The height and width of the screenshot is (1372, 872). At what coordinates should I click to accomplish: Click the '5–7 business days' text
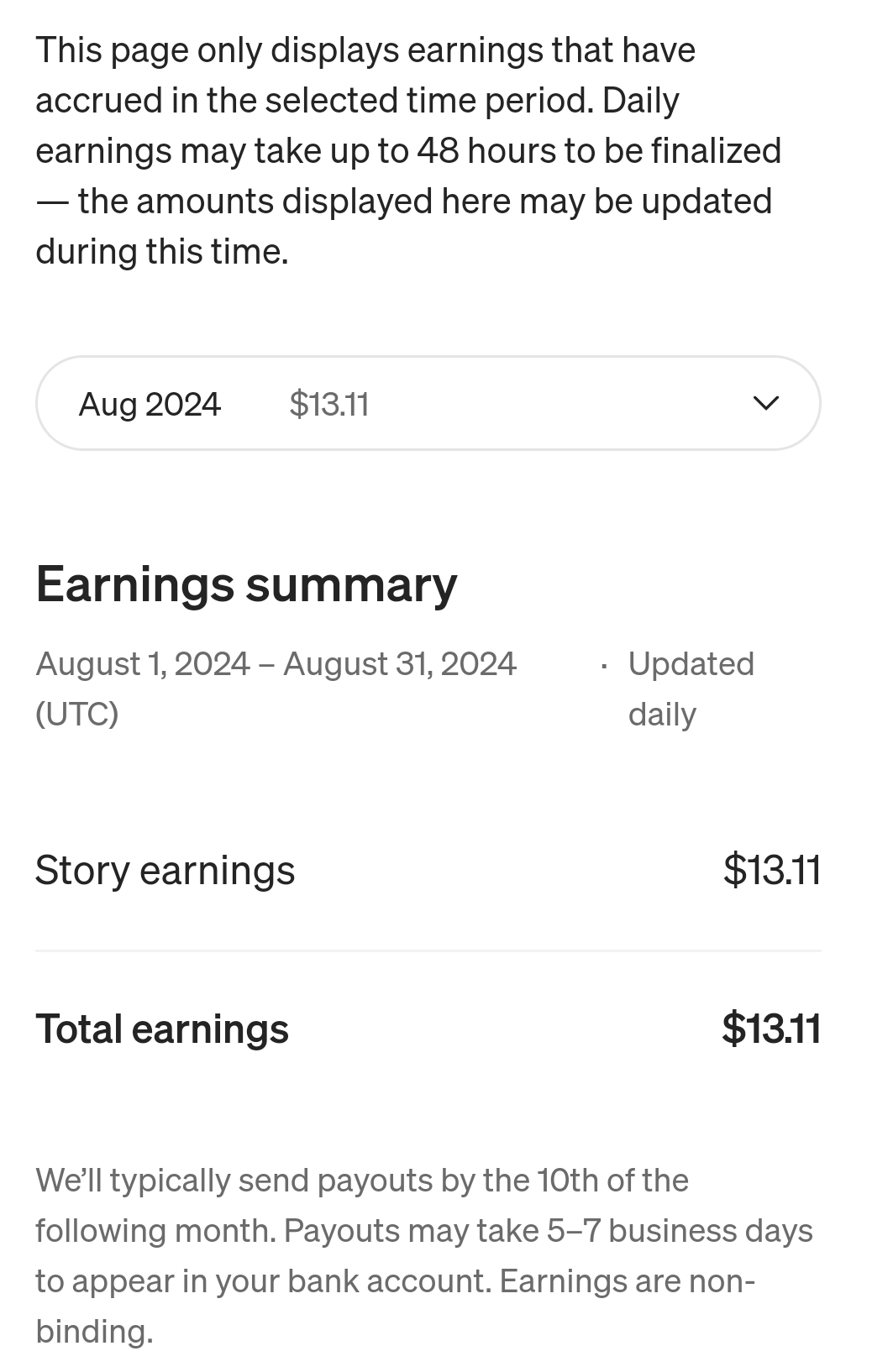679,1231
